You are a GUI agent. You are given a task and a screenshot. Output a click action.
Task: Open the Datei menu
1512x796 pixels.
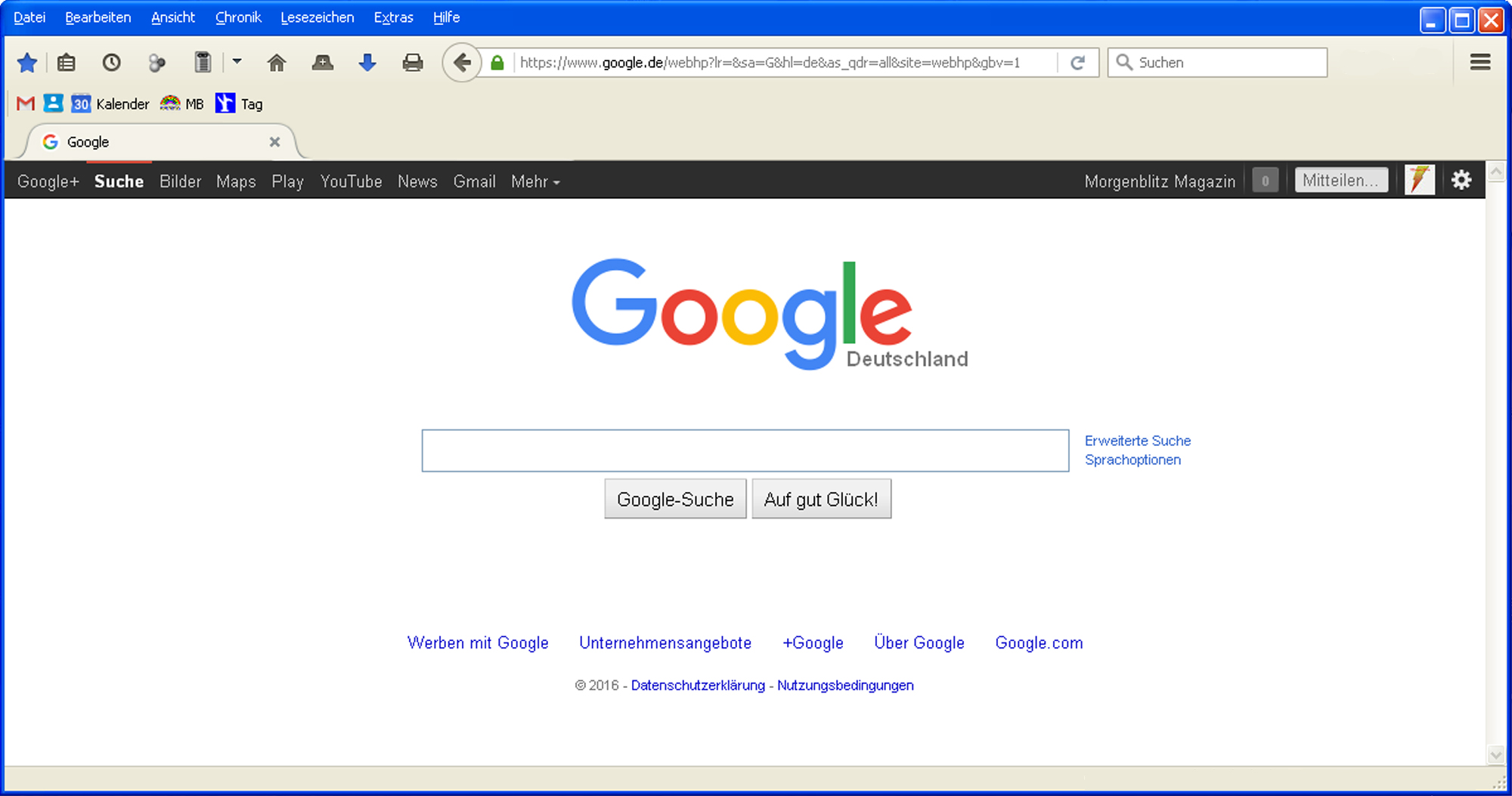[x=29, y=17]
